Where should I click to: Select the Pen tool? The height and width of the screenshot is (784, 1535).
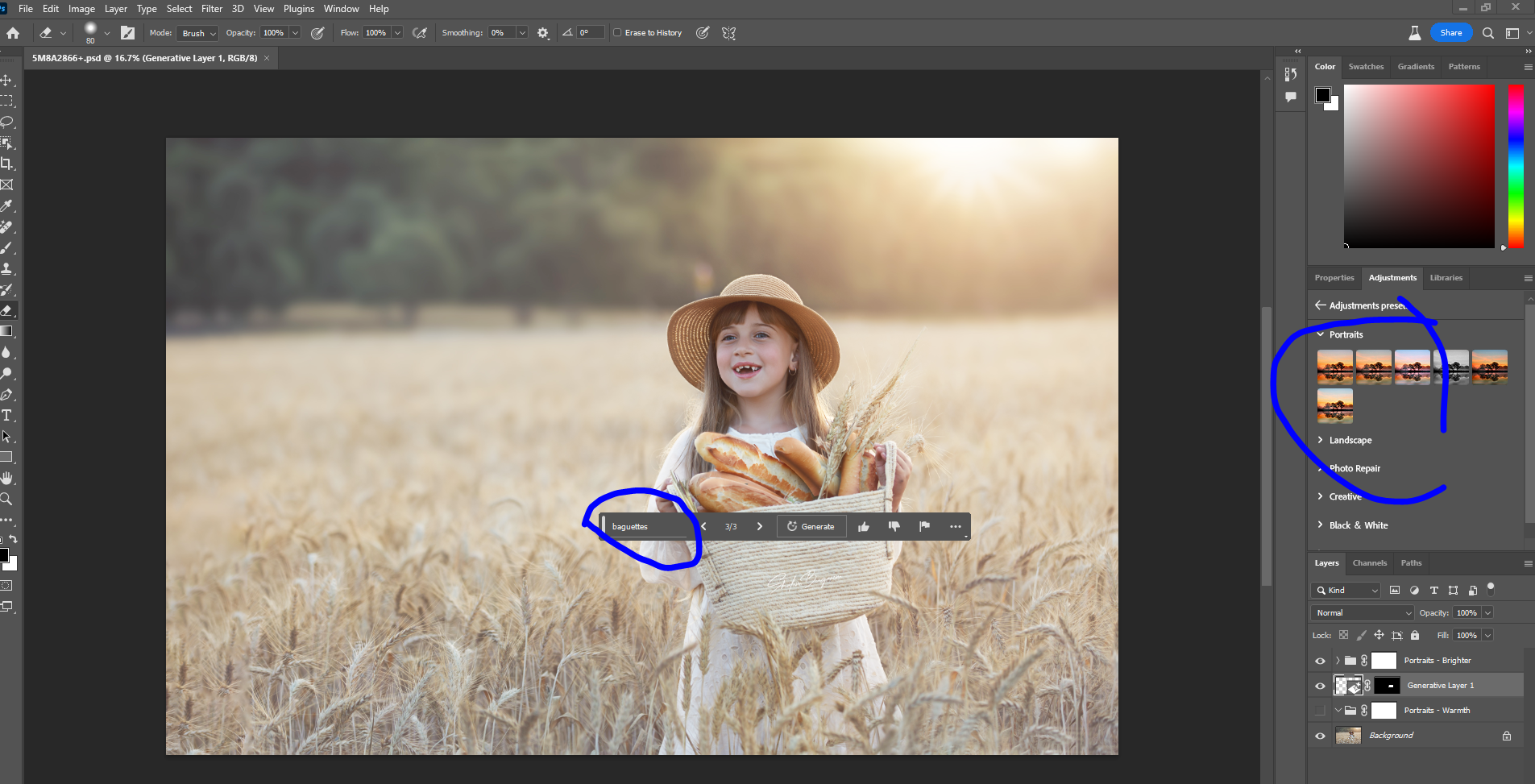pyautogui.click(x=6, y=395)
